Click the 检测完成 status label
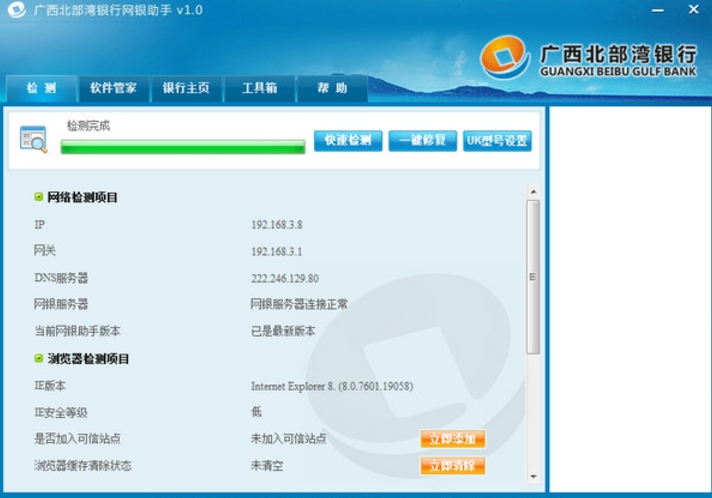Image resolution: width=712 pixels, height=498 pixels. click(x=89, y=126)
